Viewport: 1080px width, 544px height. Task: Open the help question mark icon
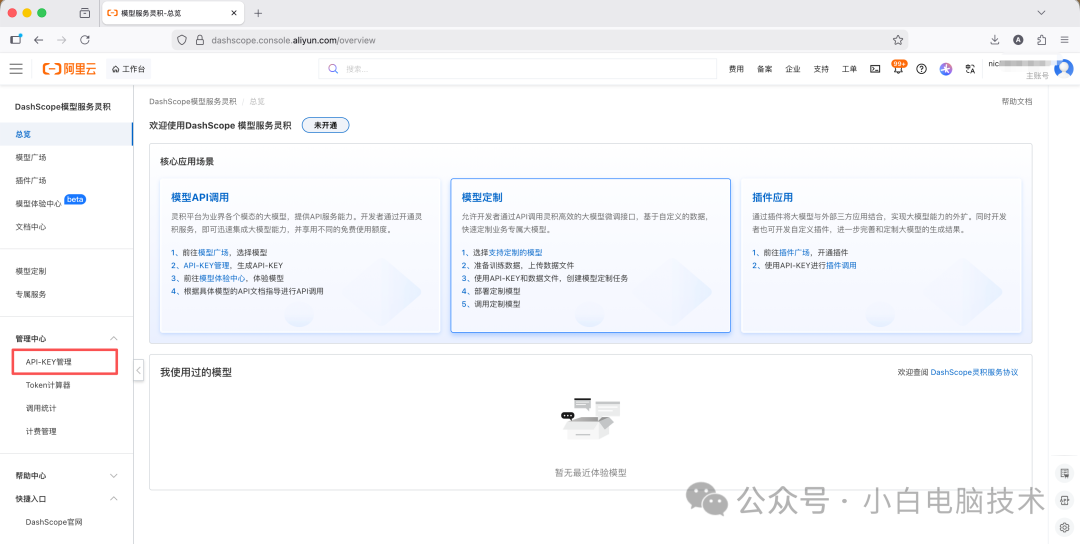(x=922, y=69)
